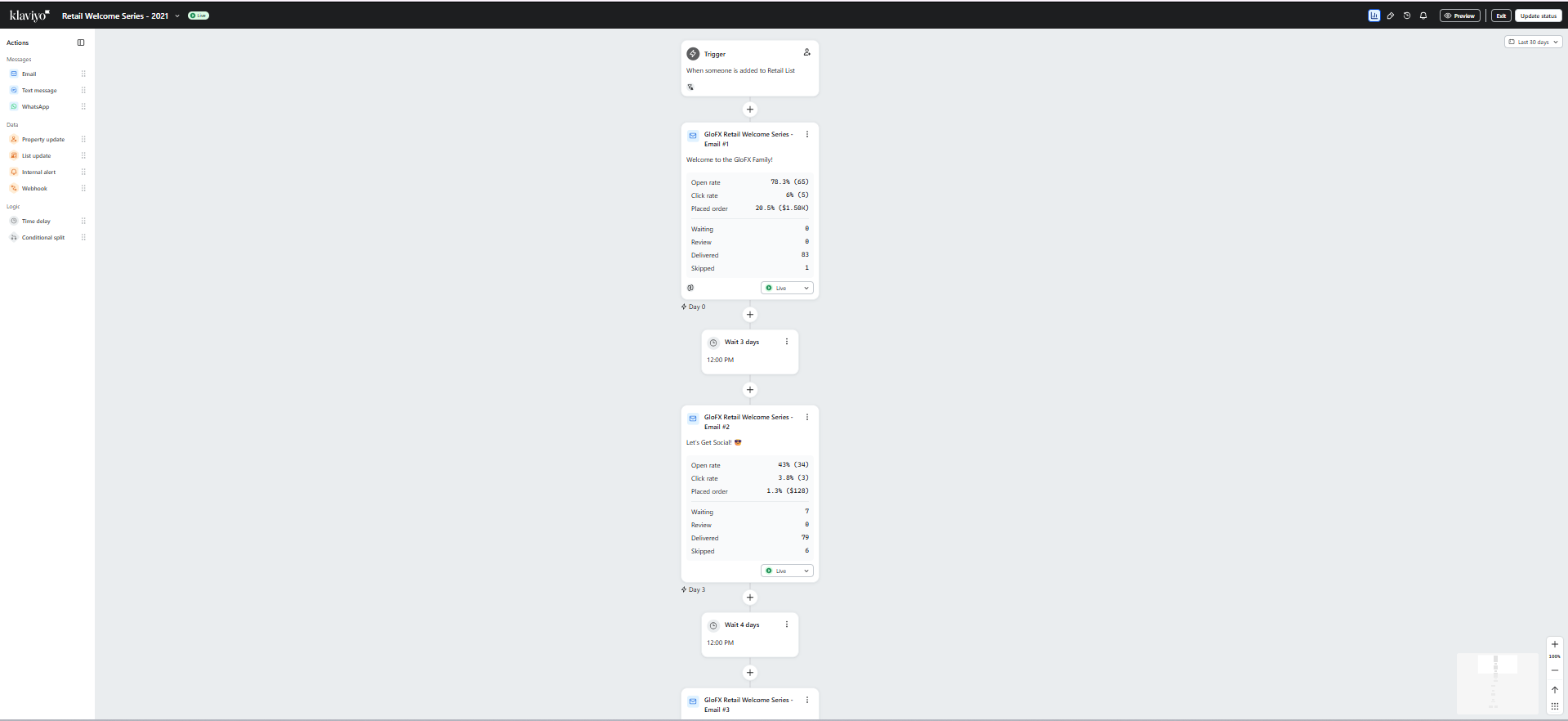1568x721 pixels.
Task: Open the notifications bell
Action: pyautogui.click(x=1423, y=16)
